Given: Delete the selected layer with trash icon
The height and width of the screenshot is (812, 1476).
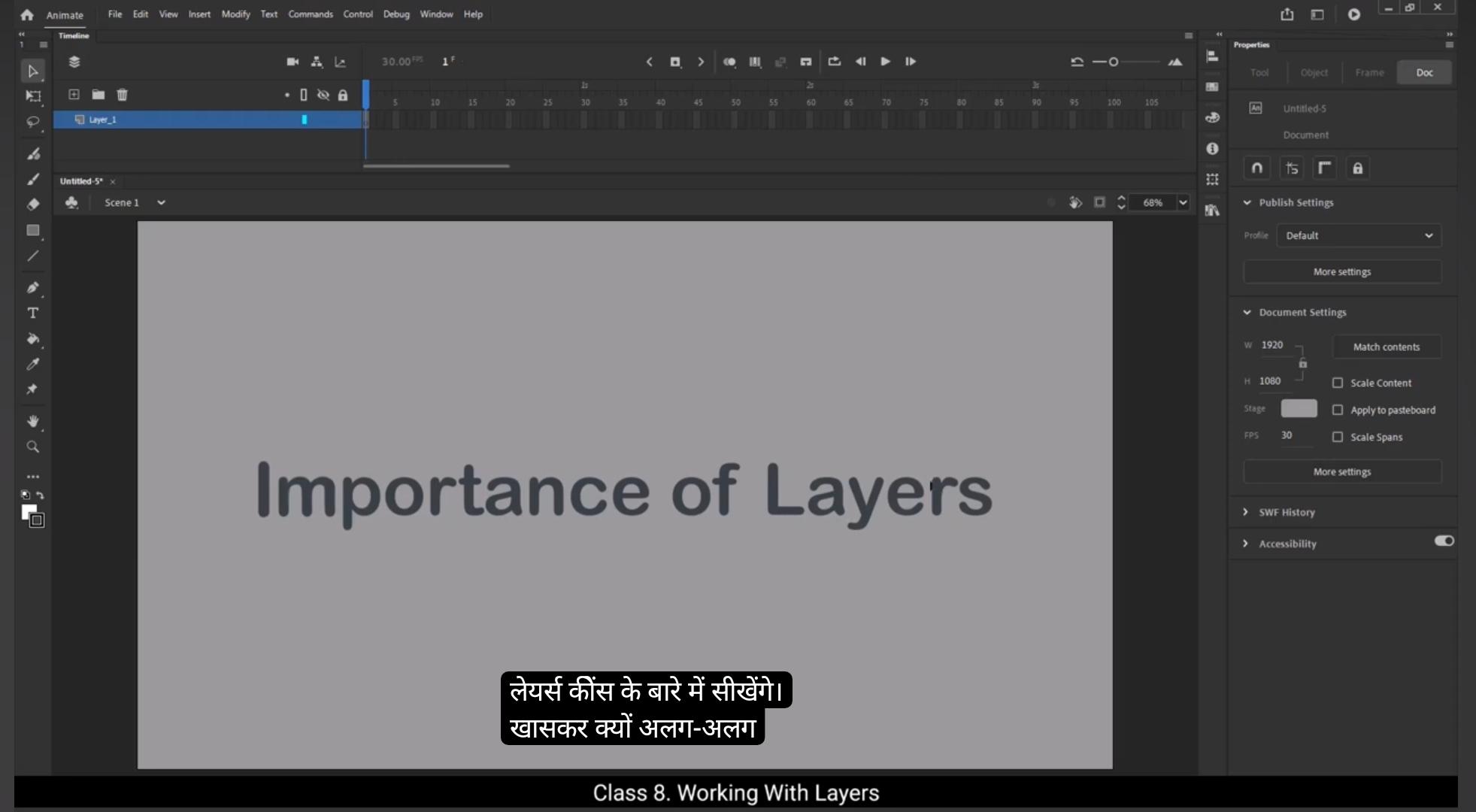Looking at the screenshot, I should (x=123, y=95).
